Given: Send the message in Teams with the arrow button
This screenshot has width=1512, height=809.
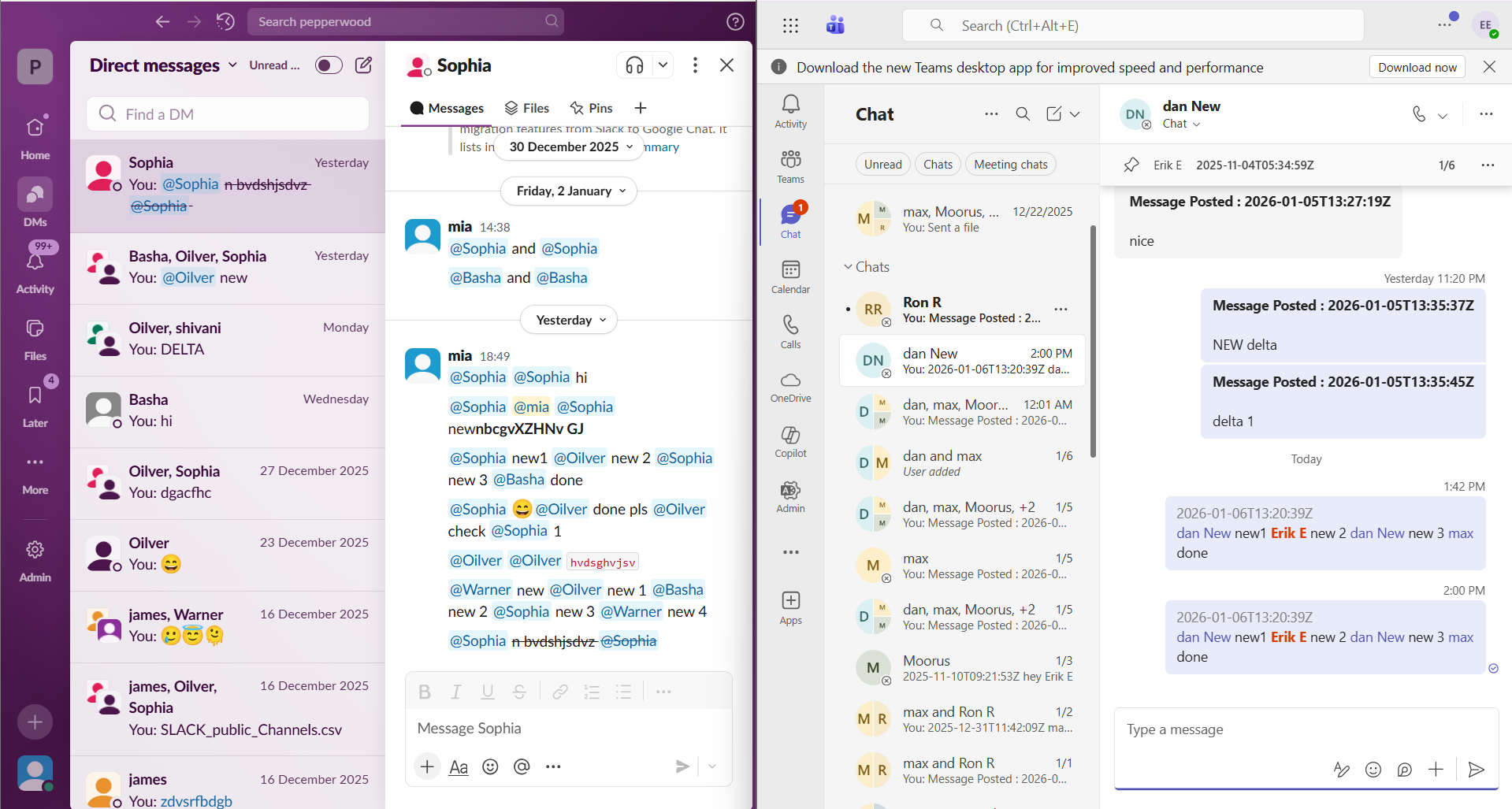Looking at the screenshot, I should tap(1477, 770).
